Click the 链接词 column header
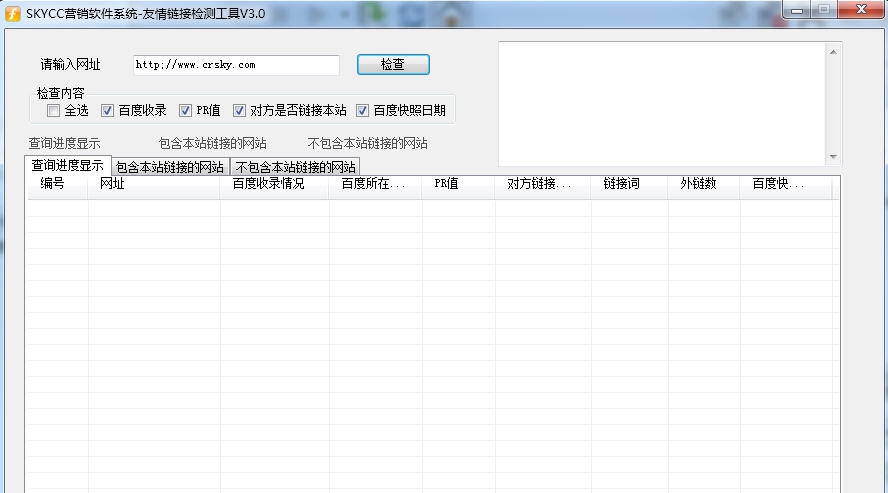The width and height of the screenshot is (888, 493). pyautogui.click(x=621, y=184)
